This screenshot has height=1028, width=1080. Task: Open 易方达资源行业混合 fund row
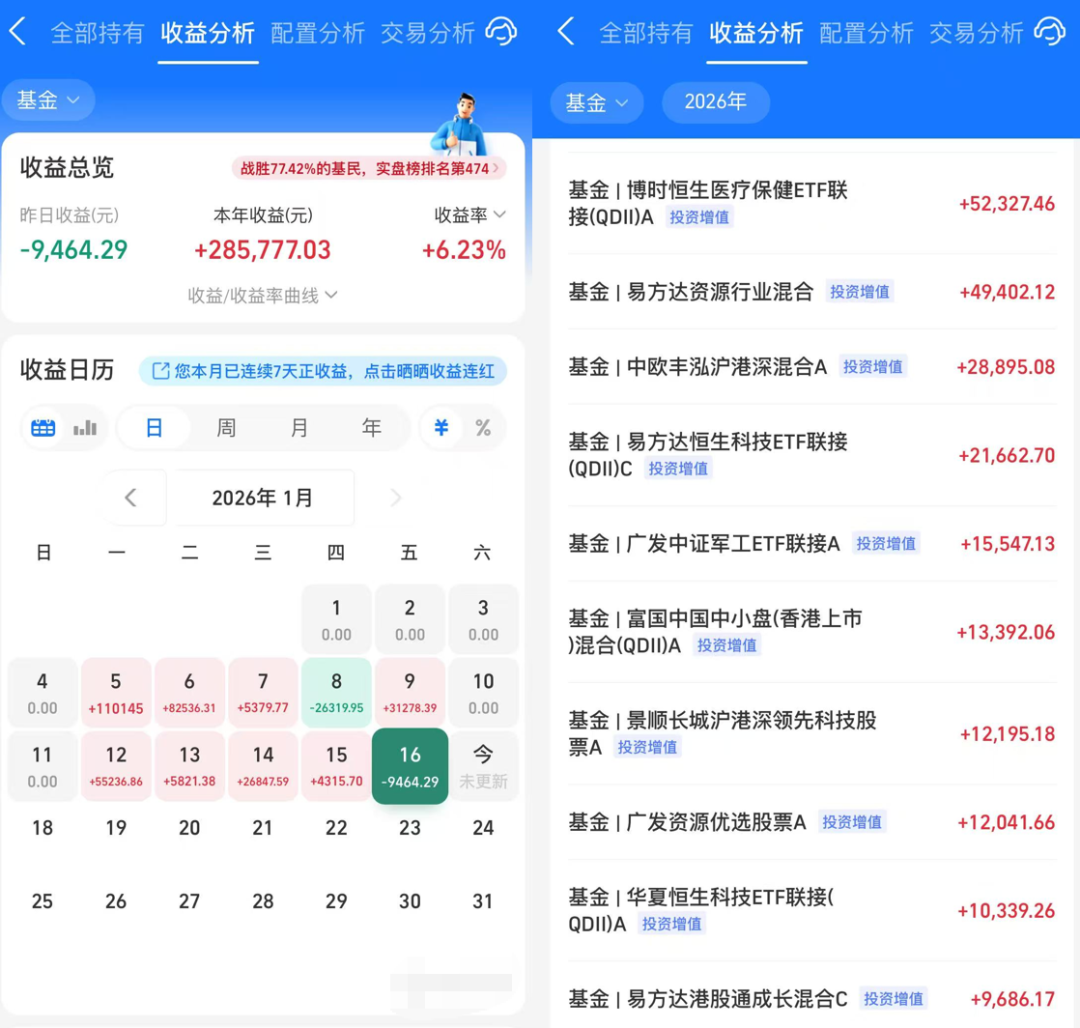(811, 291)
